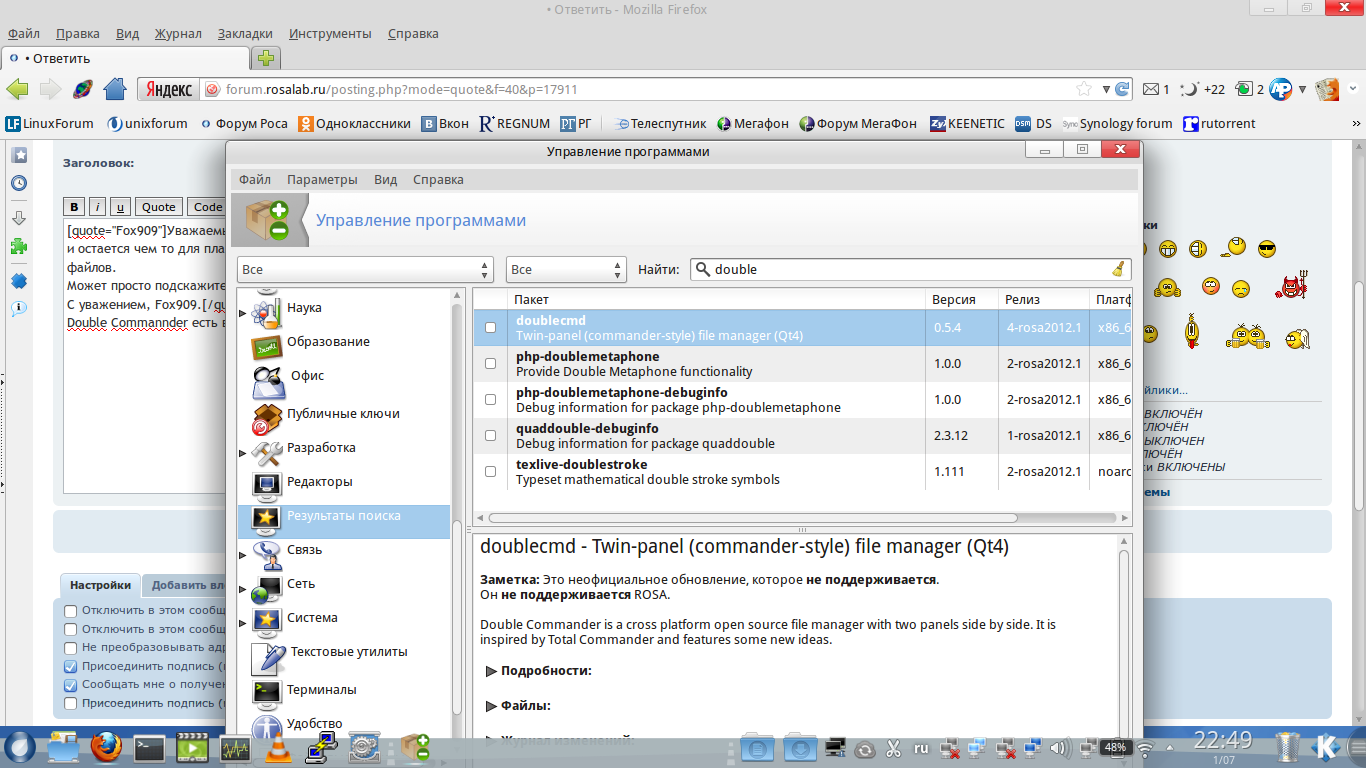Image resolution: width=1366 pixels, height=768 pixels.
Task: Open the LinuxForum bookmark
Action: (x=49, y=124)
